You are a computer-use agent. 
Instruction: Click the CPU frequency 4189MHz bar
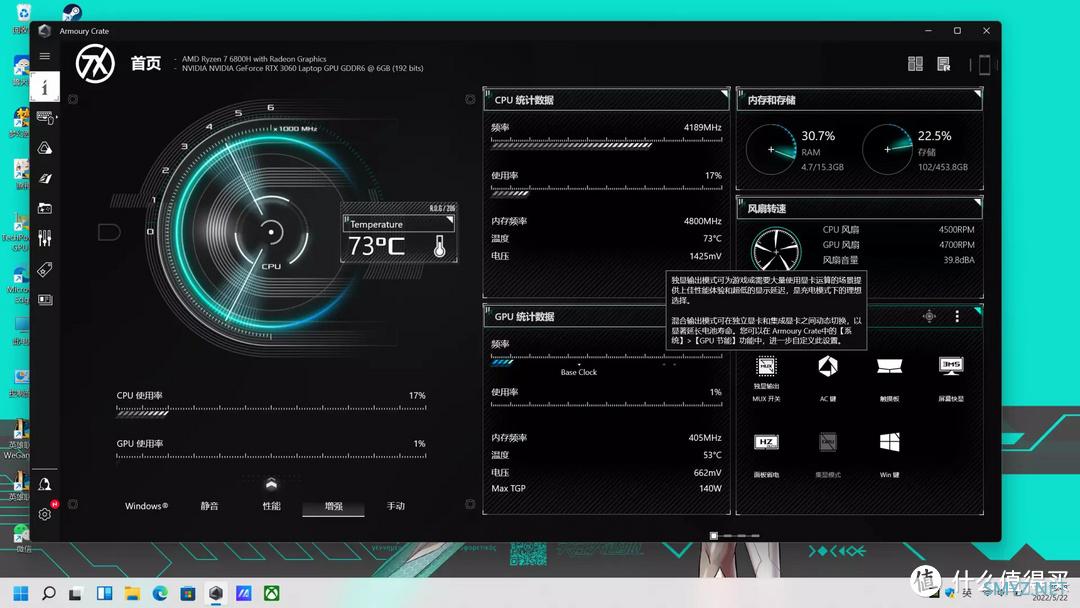(607, 143)
